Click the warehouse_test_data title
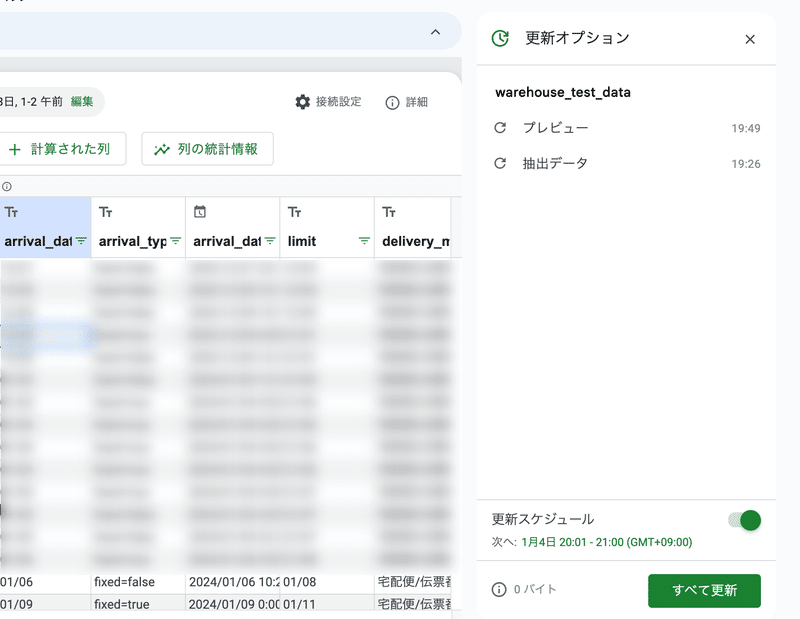Image resolution: width=800 pixels, height=619 pixels. pos(563,92)
